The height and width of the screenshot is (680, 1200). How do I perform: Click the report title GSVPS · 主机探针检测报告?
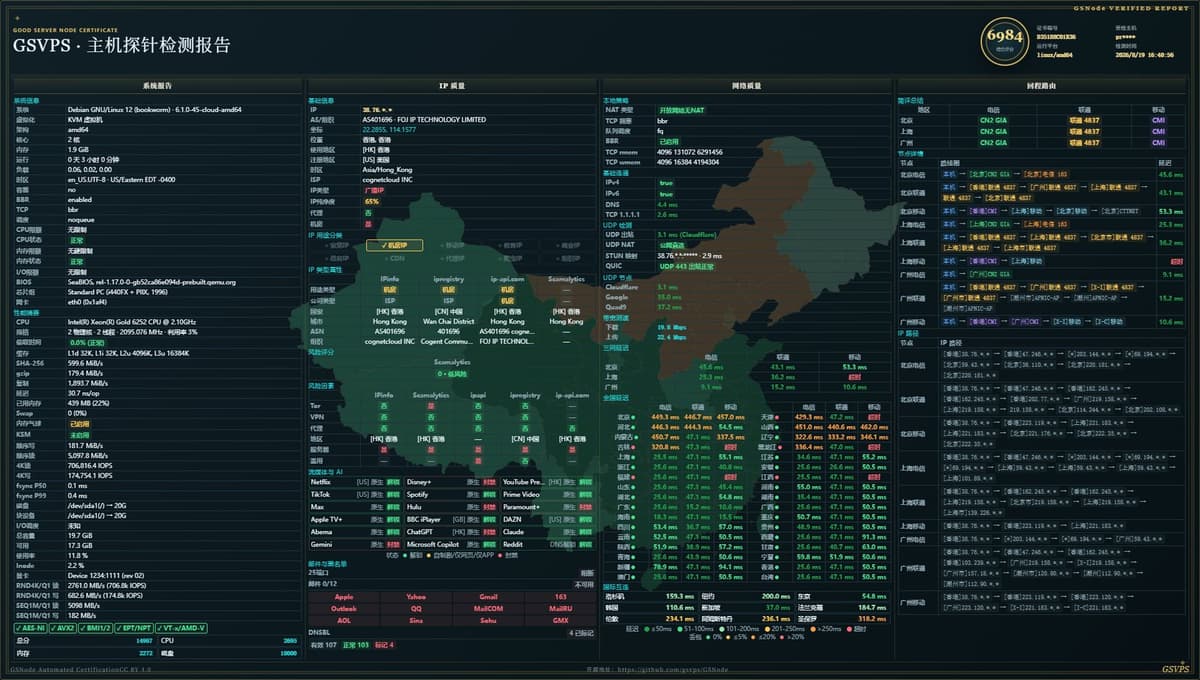click(x=121, y=46)
